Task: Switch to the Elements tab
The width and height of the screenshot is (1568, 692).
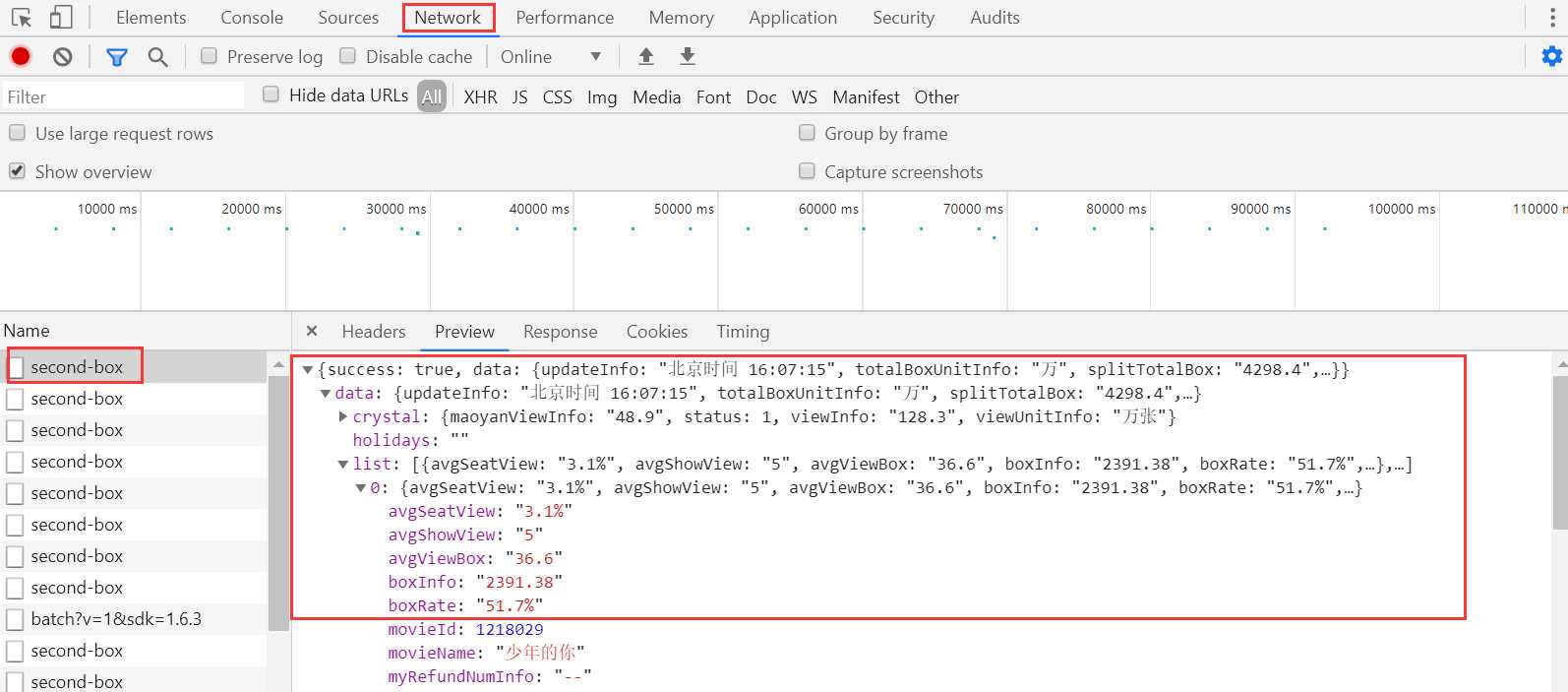Action: point(151,18)
